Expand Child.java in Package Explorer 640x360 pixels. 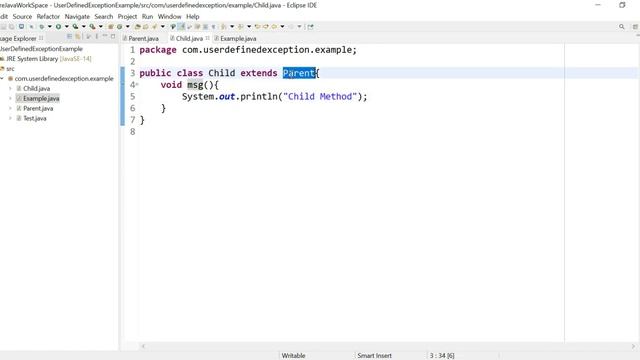click(10, 89)
